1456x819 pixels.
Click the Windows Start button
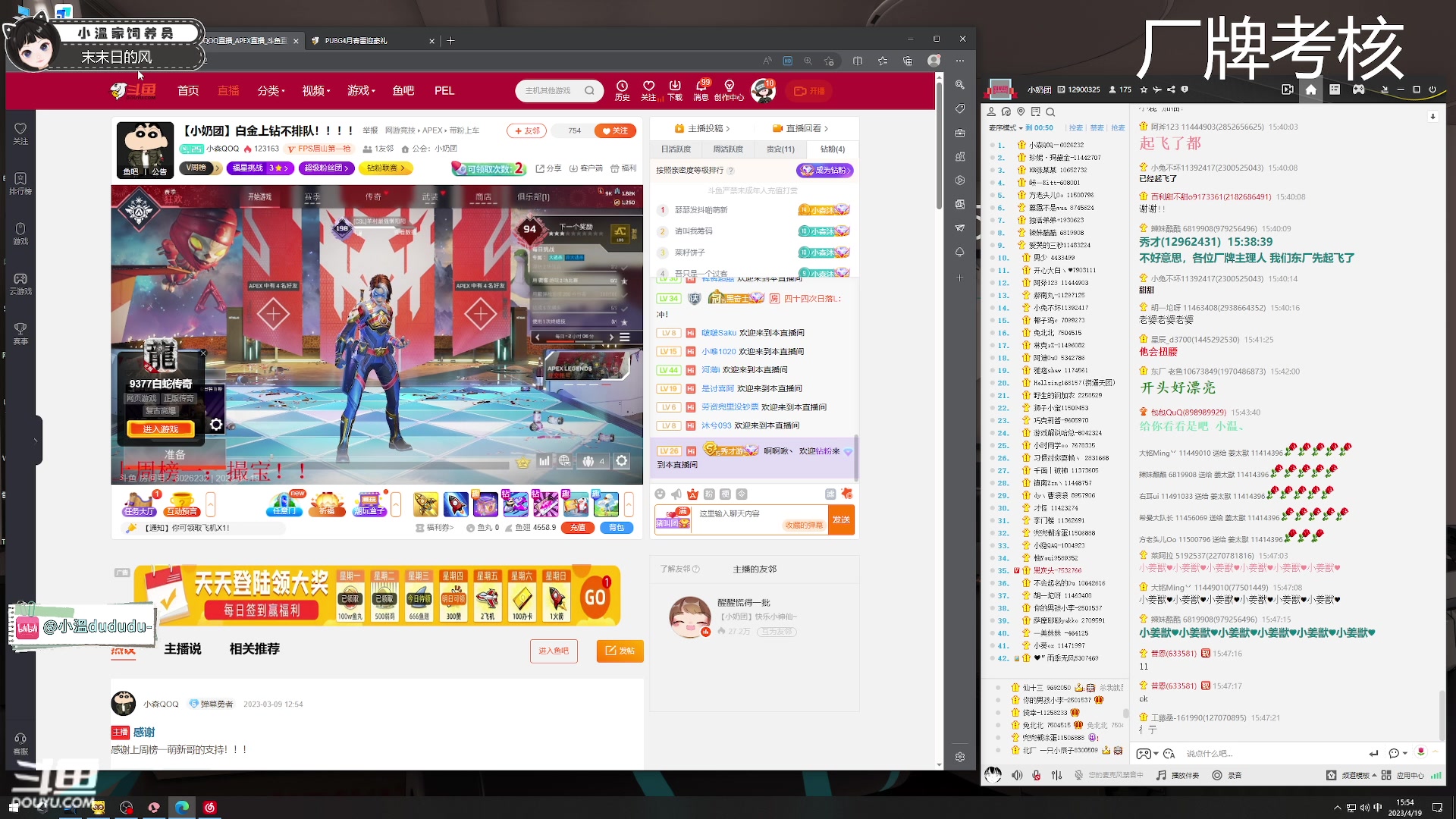[x=14, y=808]
